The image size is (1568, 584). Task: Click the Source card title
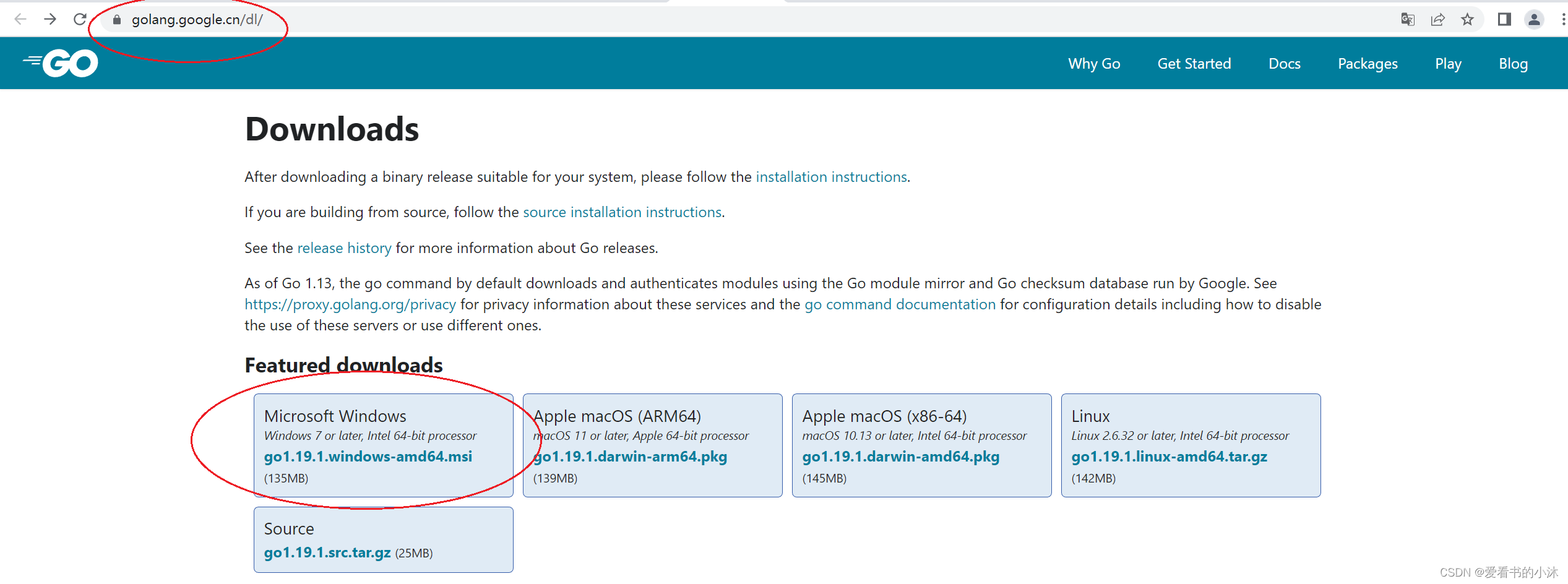tap(289, 529)
